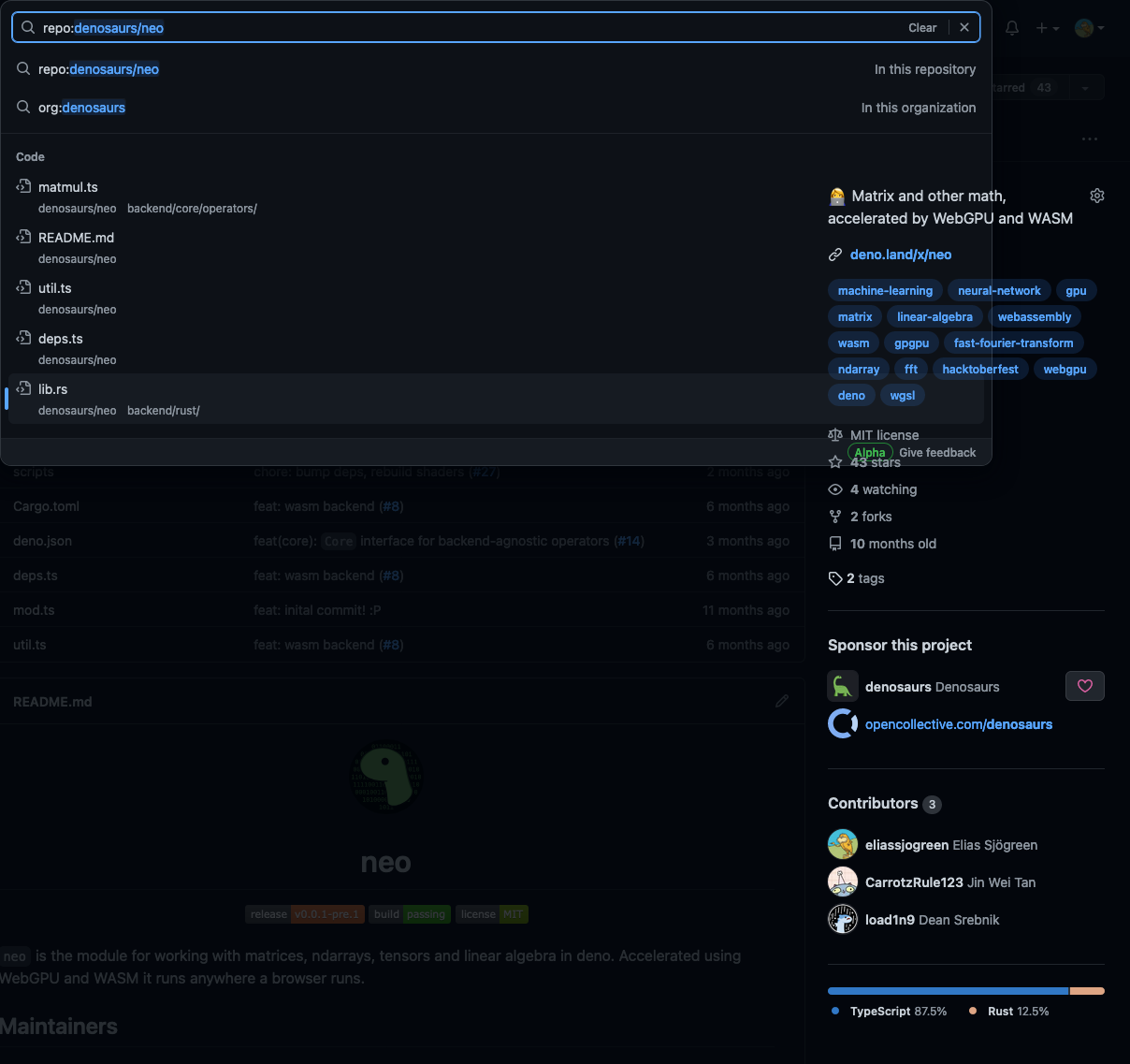Open the ellipsis more-options menu
Image resolution: width=1130 pixels, height=1064 pixels.
click(x=1089, y=138)
